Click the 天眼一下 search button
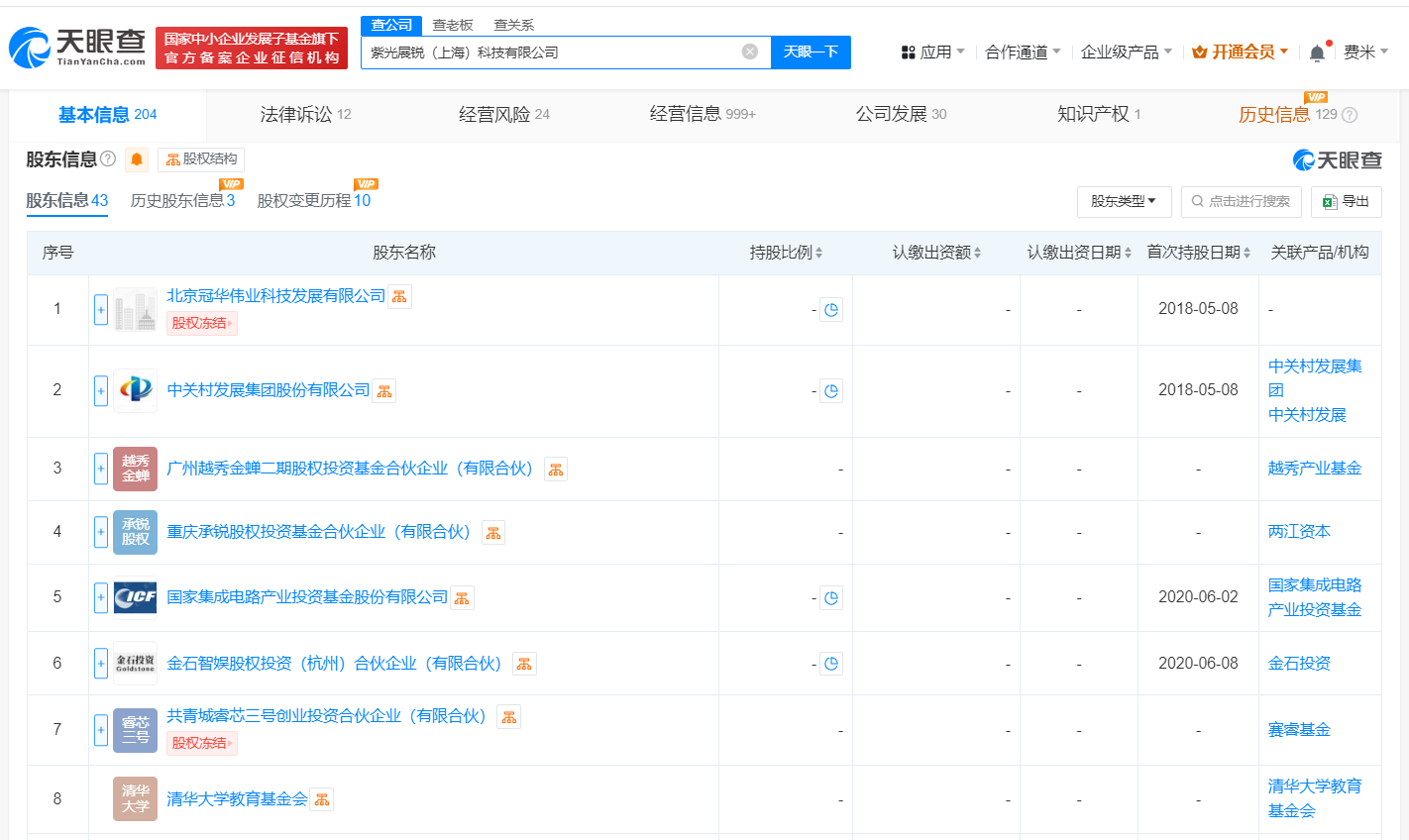Image resolution: width=1409 pixels, height=840 pixels. coord(811,52)
